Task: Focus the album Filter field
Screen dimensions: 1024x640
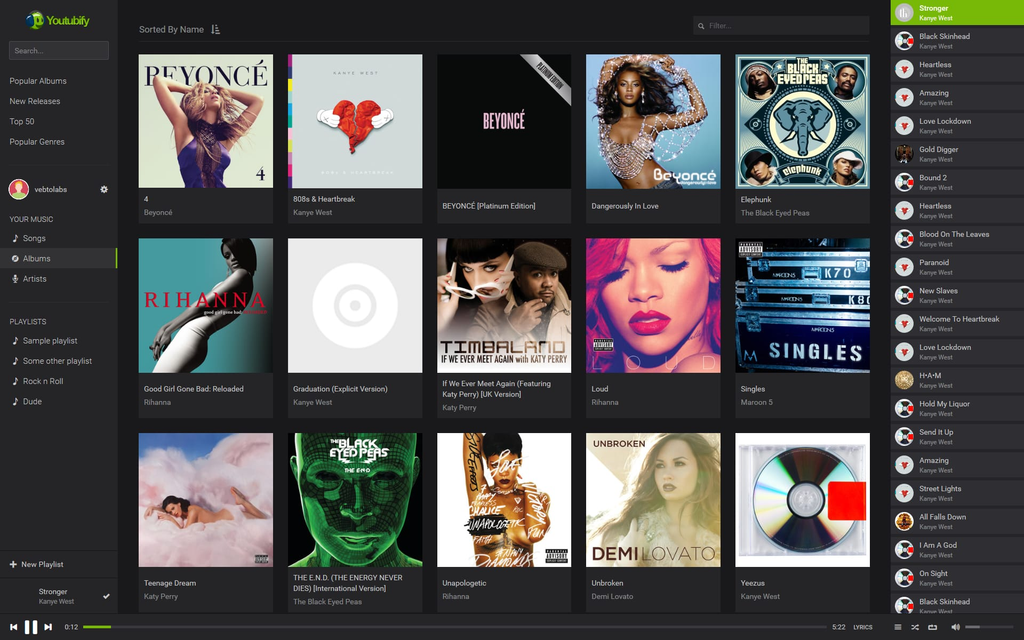Action: tap(781, 25)
